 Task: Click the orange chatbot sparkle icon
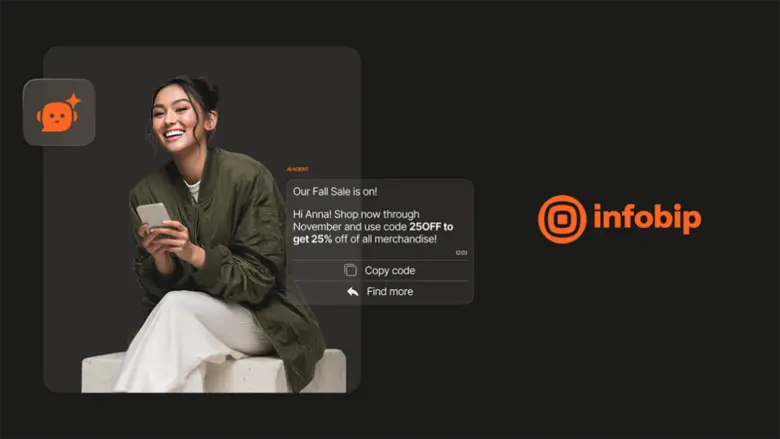[x=58, y=113]
